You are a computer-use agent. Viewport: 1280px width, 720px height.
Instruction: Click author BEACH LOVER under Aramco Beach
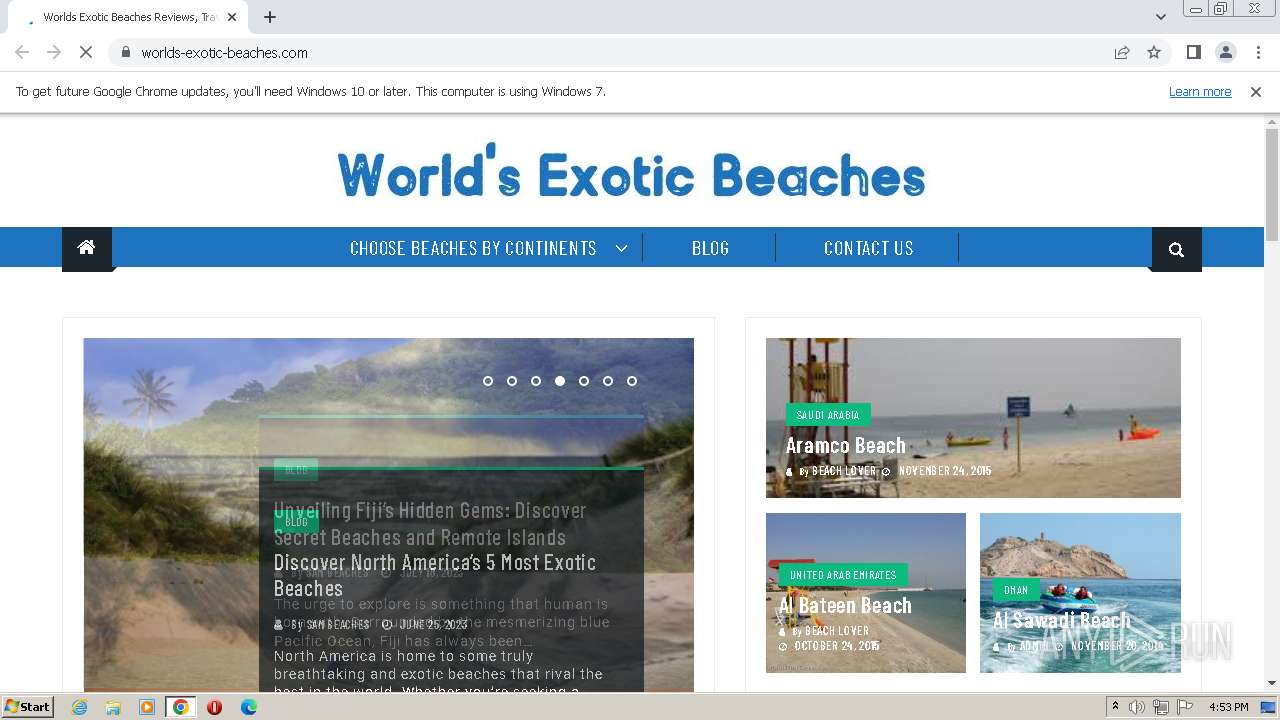(x=843, y=471)
